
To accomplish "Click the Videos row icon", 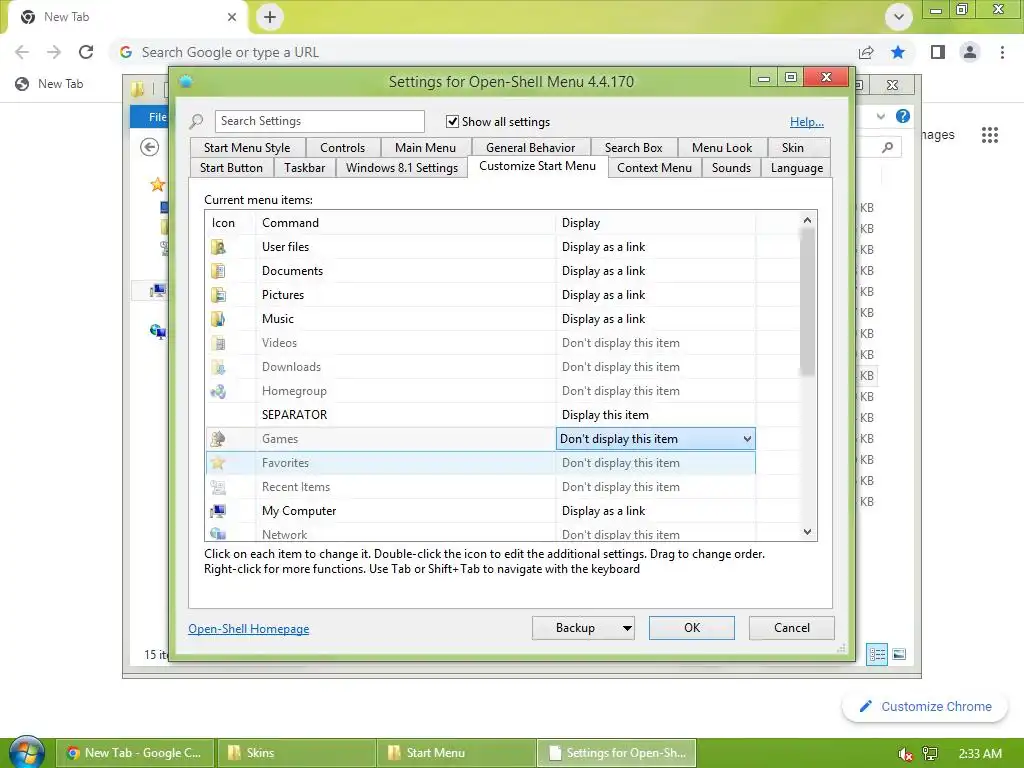I will (x=218, y=343).
